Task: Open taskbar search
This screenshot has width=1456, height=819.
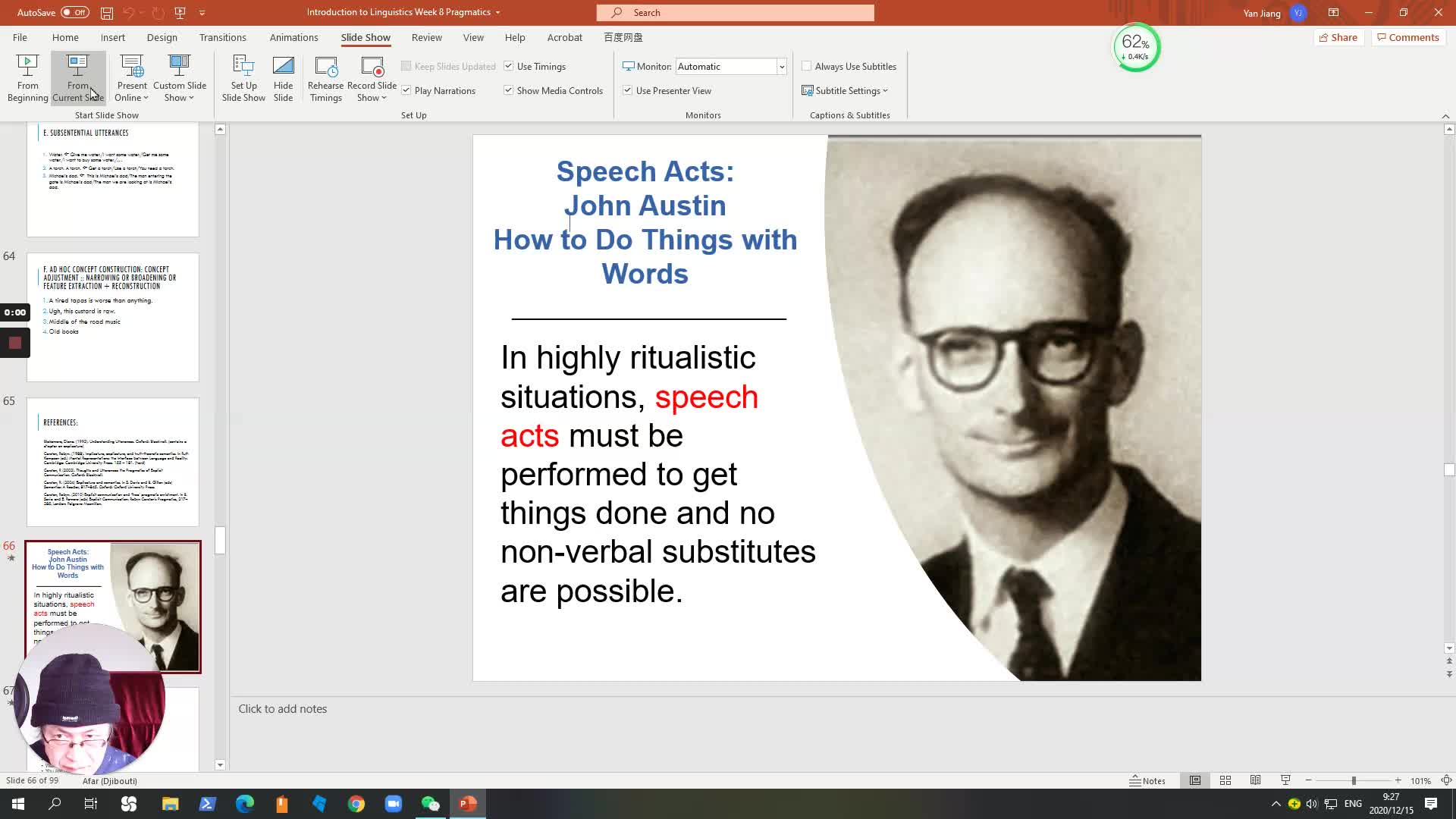Action: coord(55,804)
